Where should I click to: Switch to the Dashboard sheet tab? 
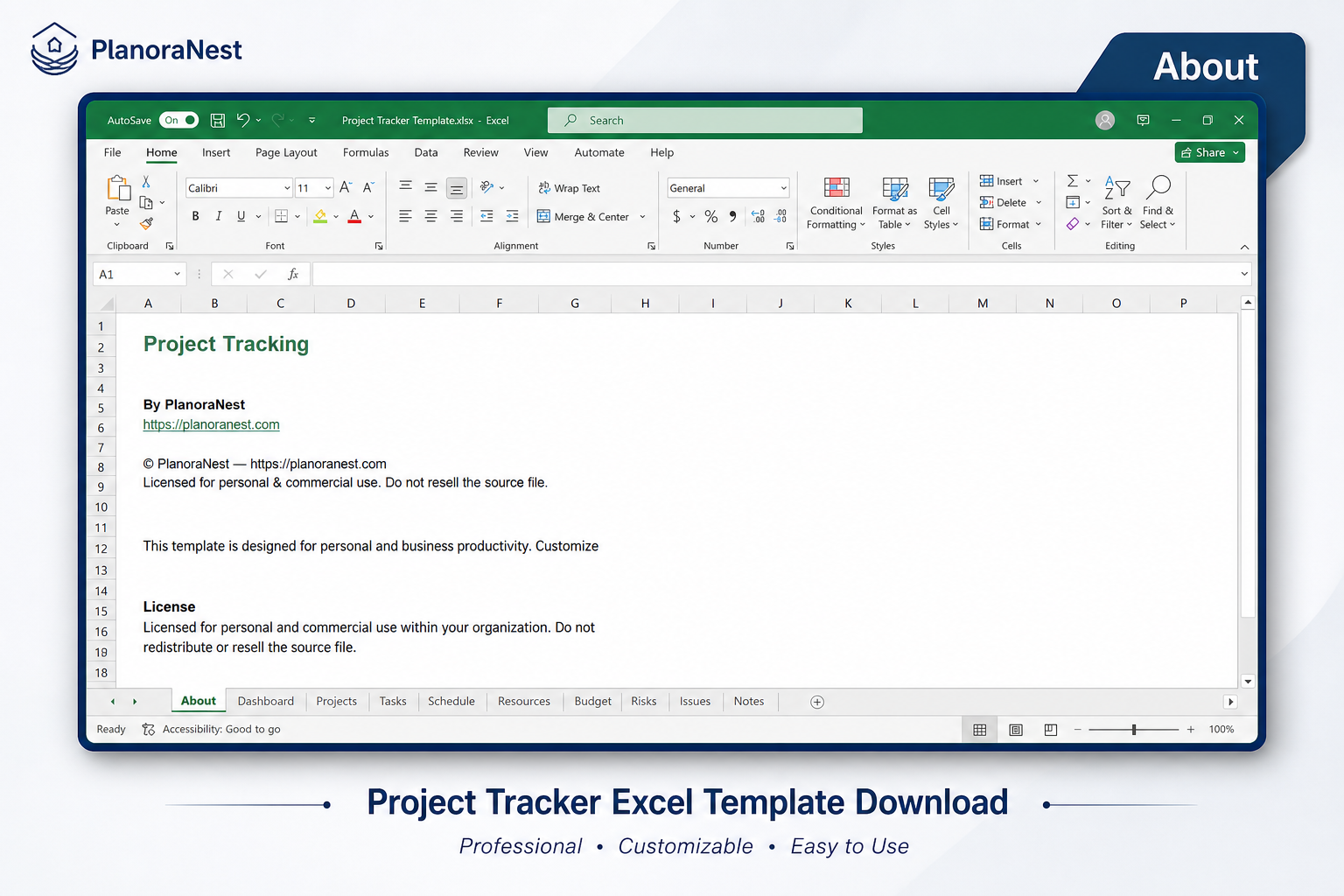tap(266, 701)
